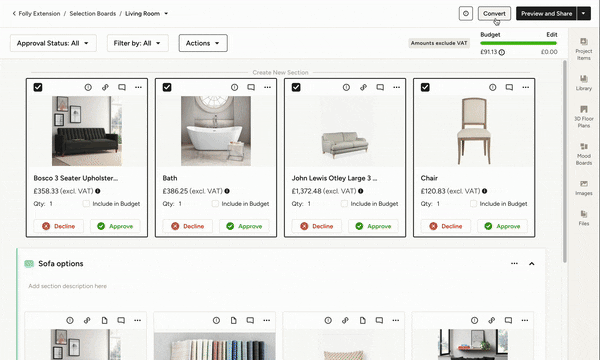This screenshot has height=360, width=600.
Task: Open Living Room breadcrumb dropdown arrow
Action: pyautogui.click(x=166, y=13)
